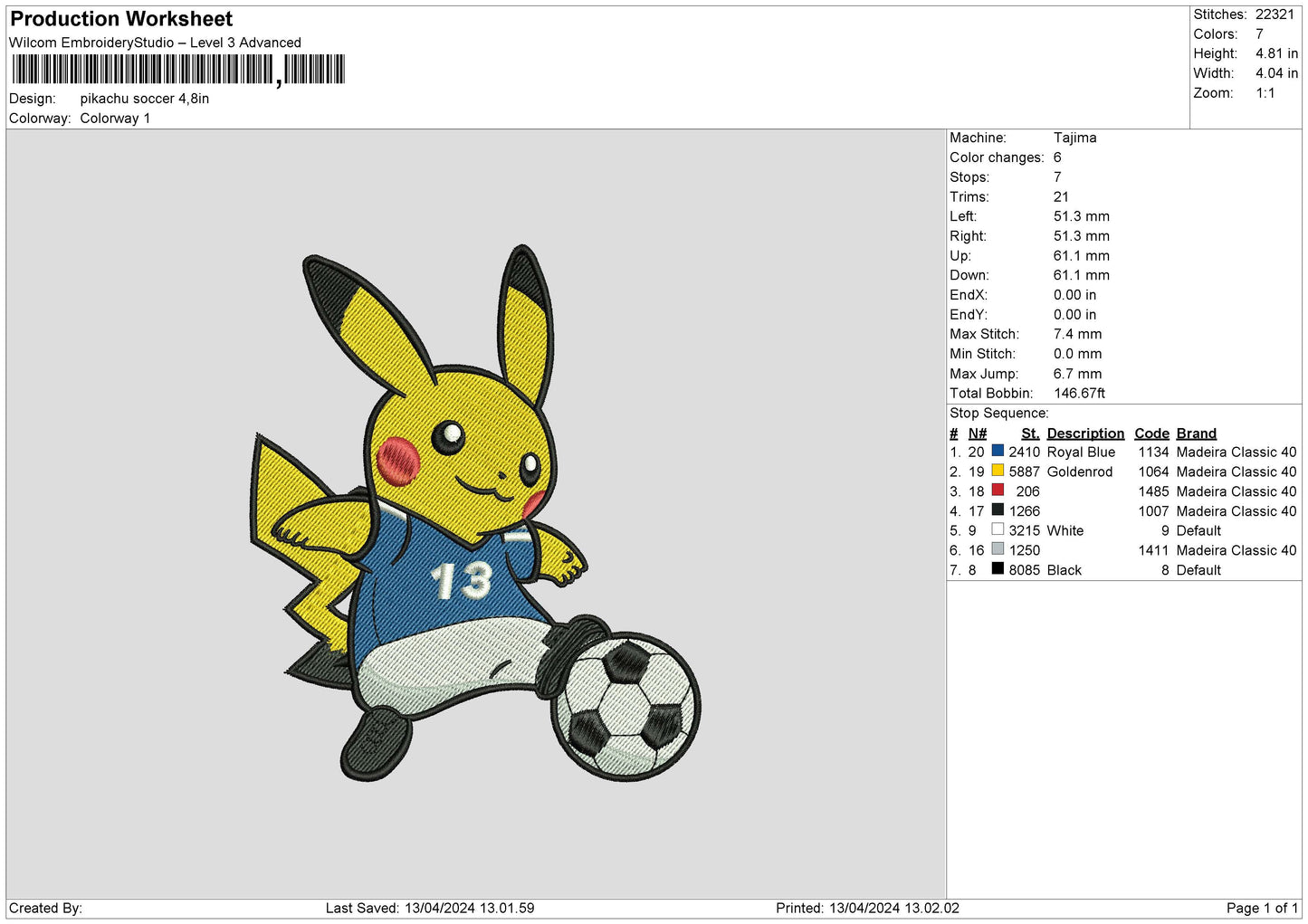
Task: Click the barcode under the worksheet title
Action: (x=178, y=70)
